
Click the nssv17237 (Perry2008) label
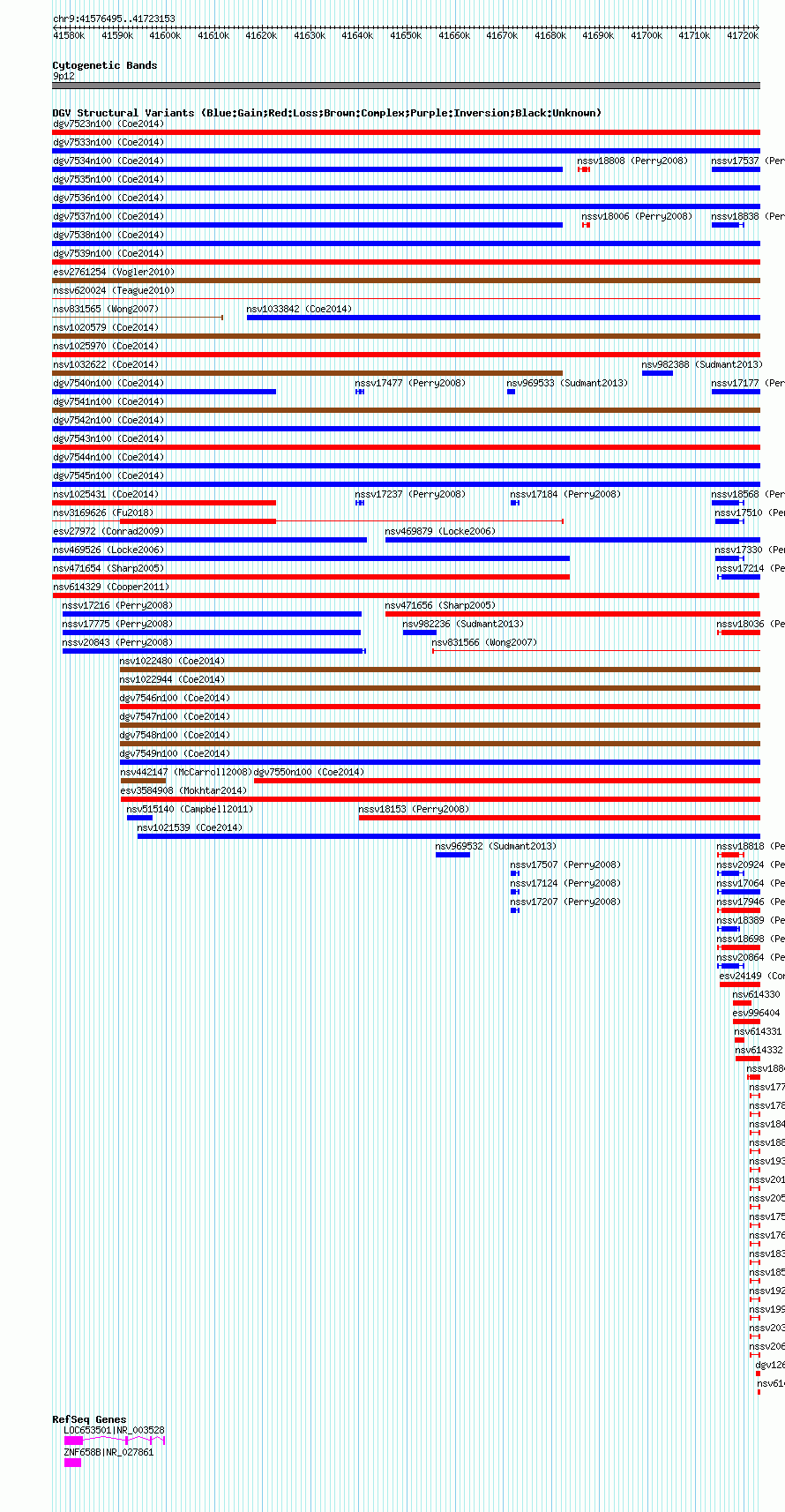coord(410,494)
